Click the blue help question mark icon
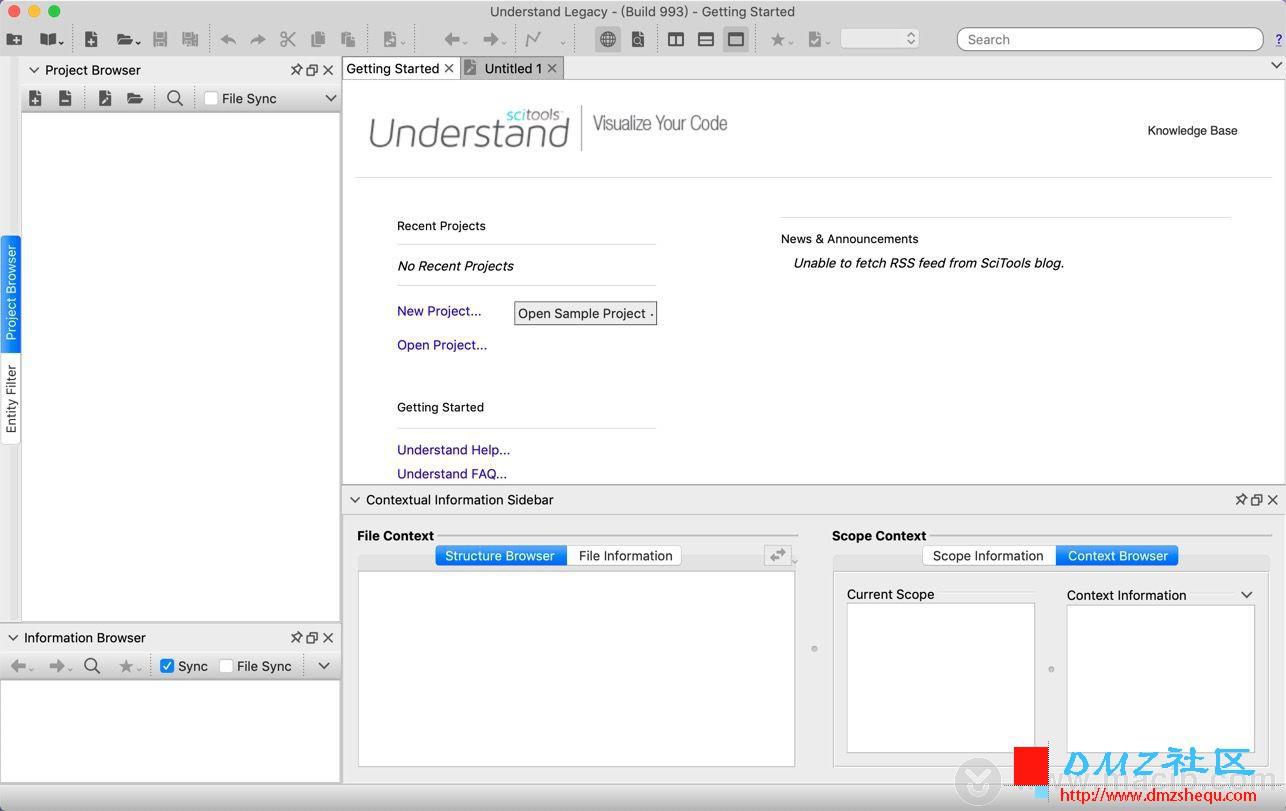Image resolution: width=1286 pixels, height=811 pixels. [1278, 40]
